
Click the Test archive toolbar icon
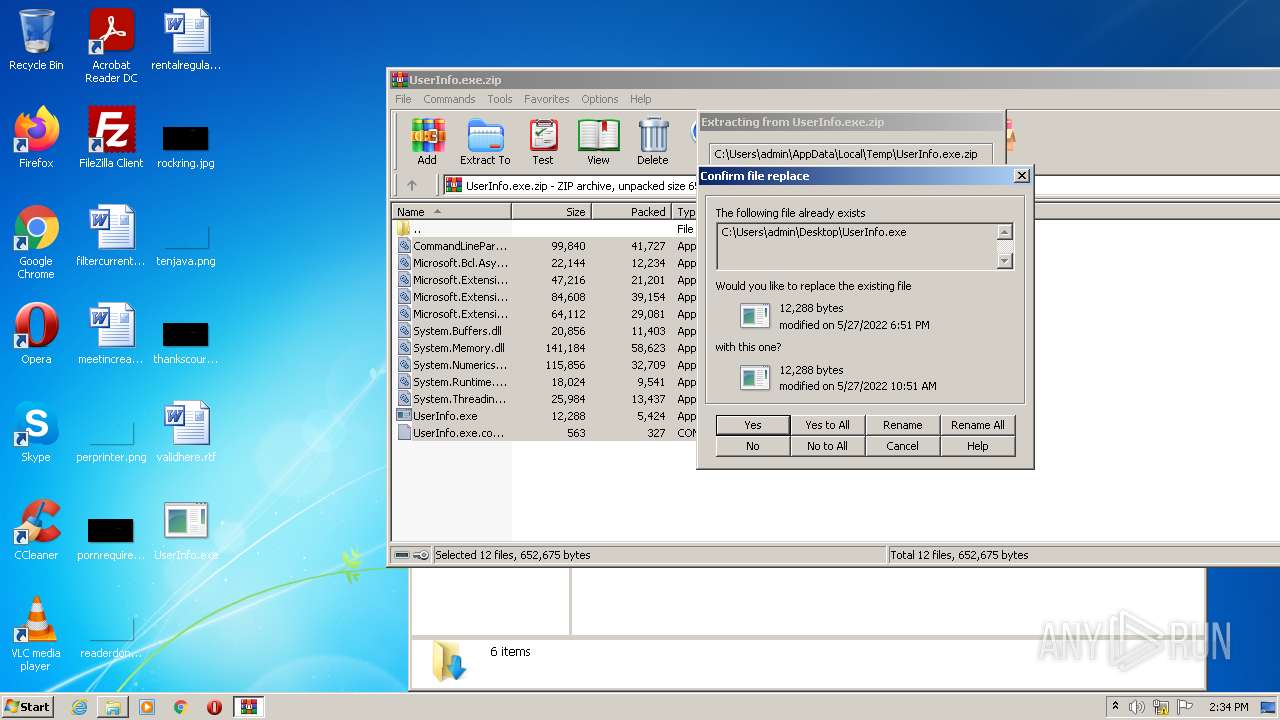[x=543, y=141]
